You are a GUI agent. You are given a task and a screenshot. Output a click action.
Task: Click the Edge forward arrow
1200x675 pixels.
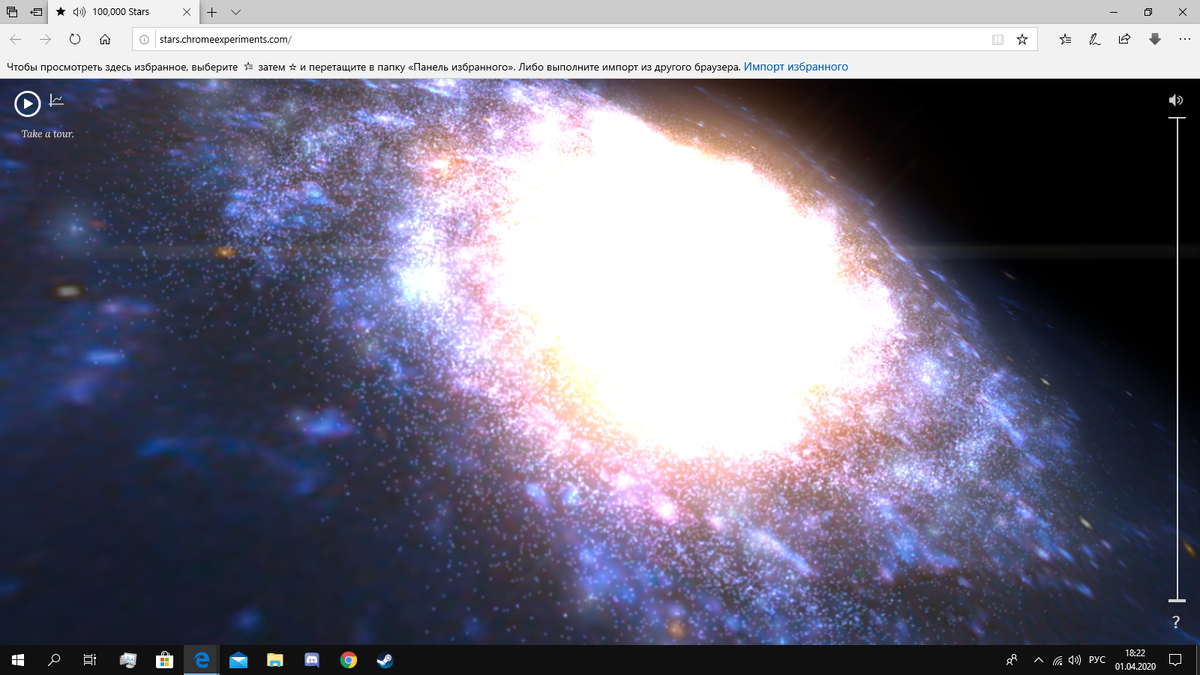(46, 40)
